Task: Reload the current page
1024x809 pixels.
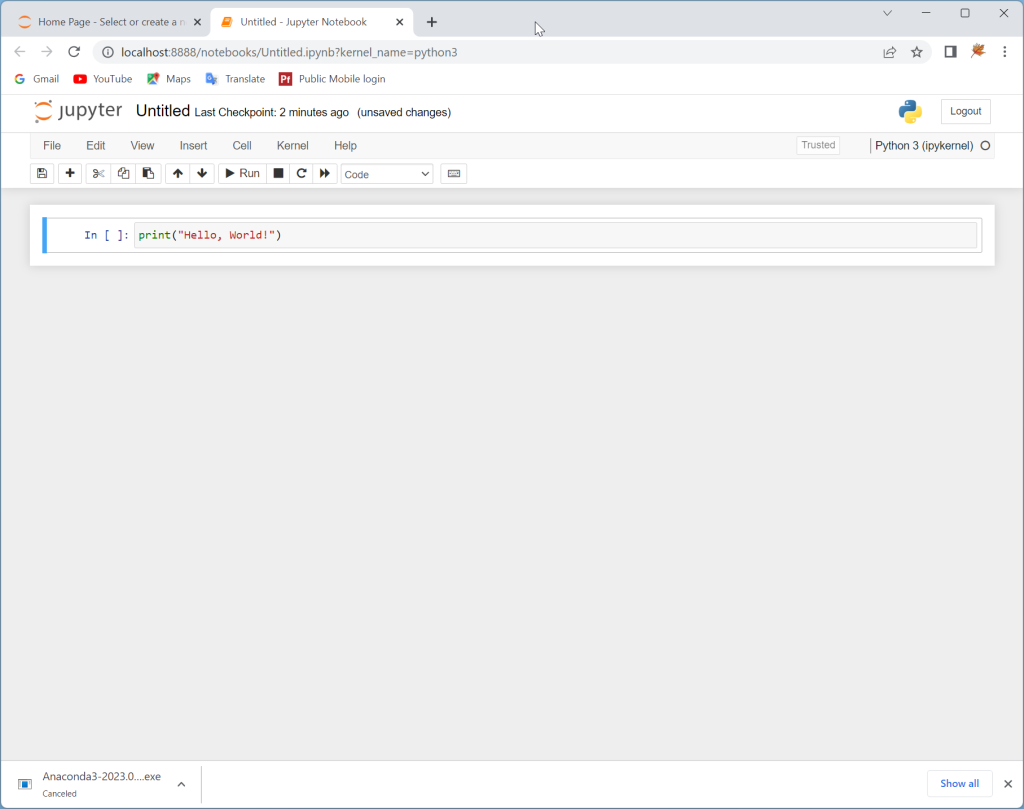Action: 74,52
